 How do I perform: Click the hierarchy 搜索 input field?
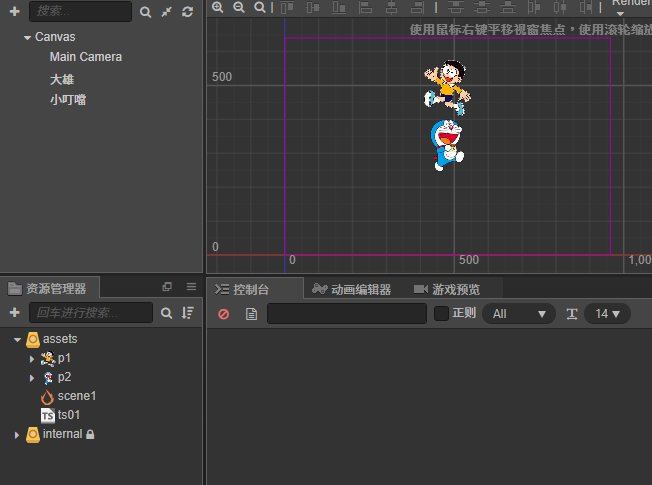point(80,11)
